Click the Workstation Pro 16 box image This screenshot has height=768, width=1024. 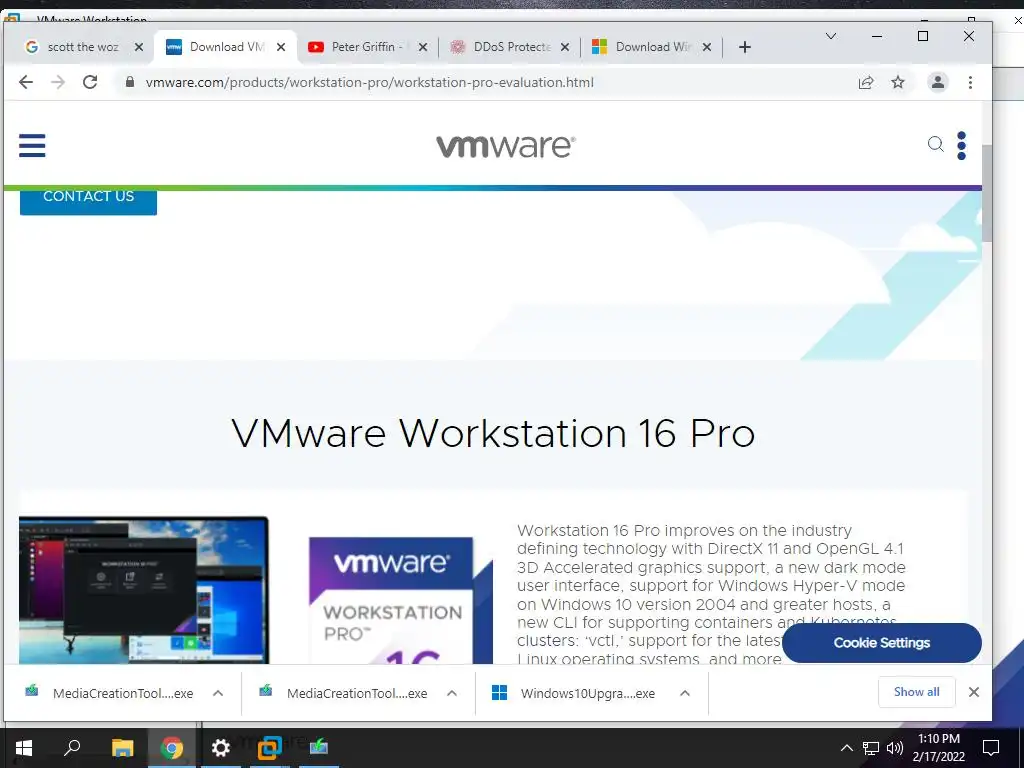tap(400, 601)
